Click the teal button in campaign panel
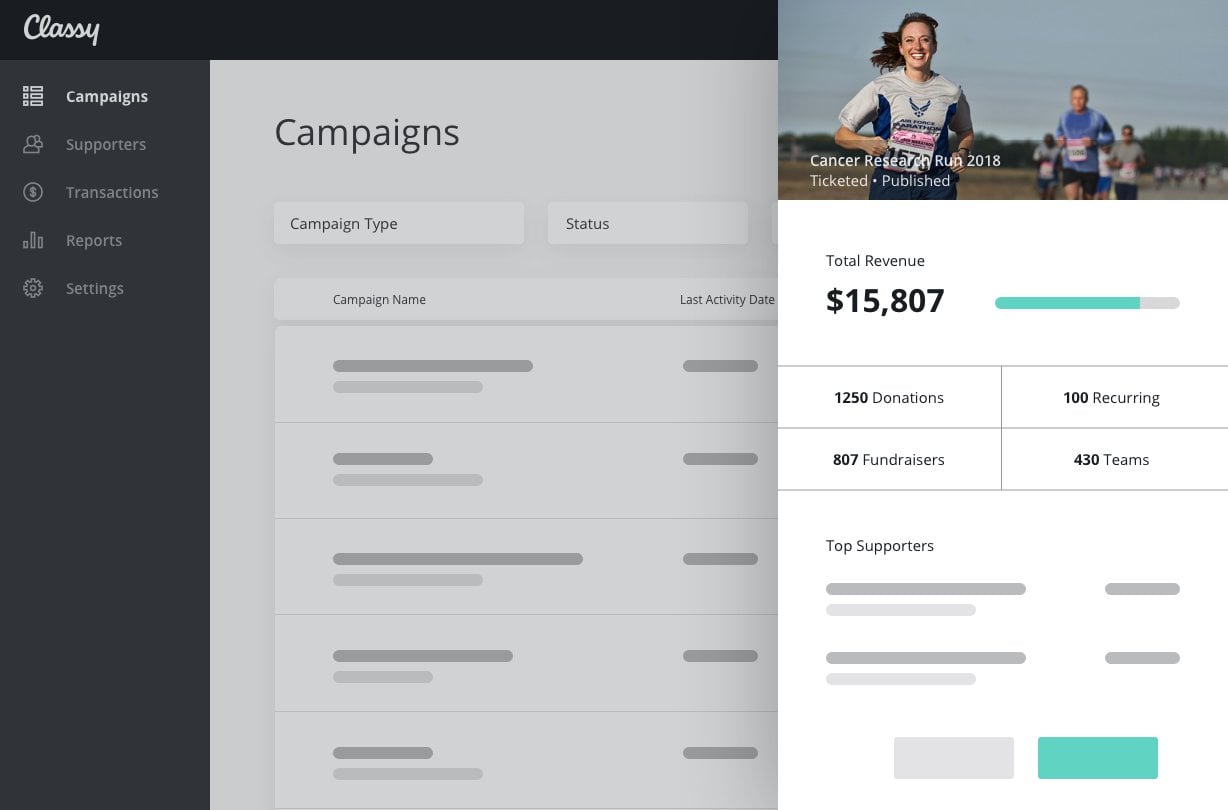1228x810 pixels. click(x=1098, y=758)
